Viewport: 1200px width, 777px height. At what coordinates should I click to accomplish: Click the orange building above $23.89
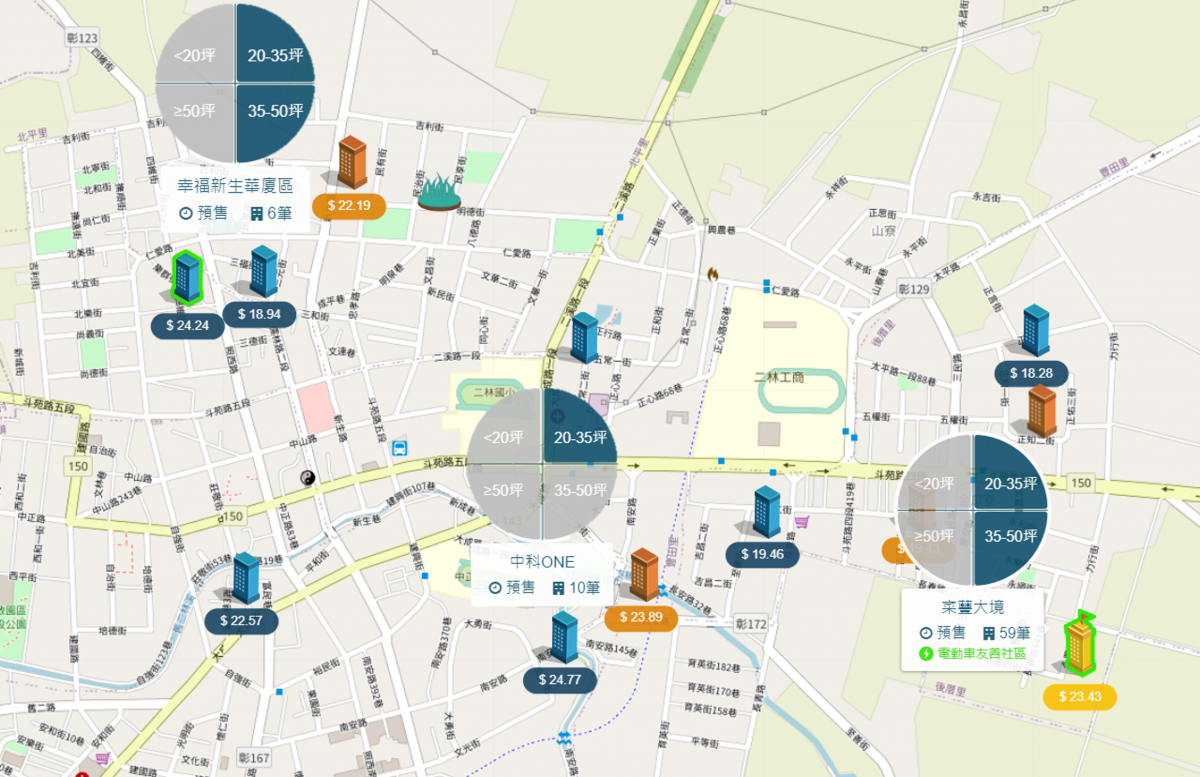tap(644, 574)
